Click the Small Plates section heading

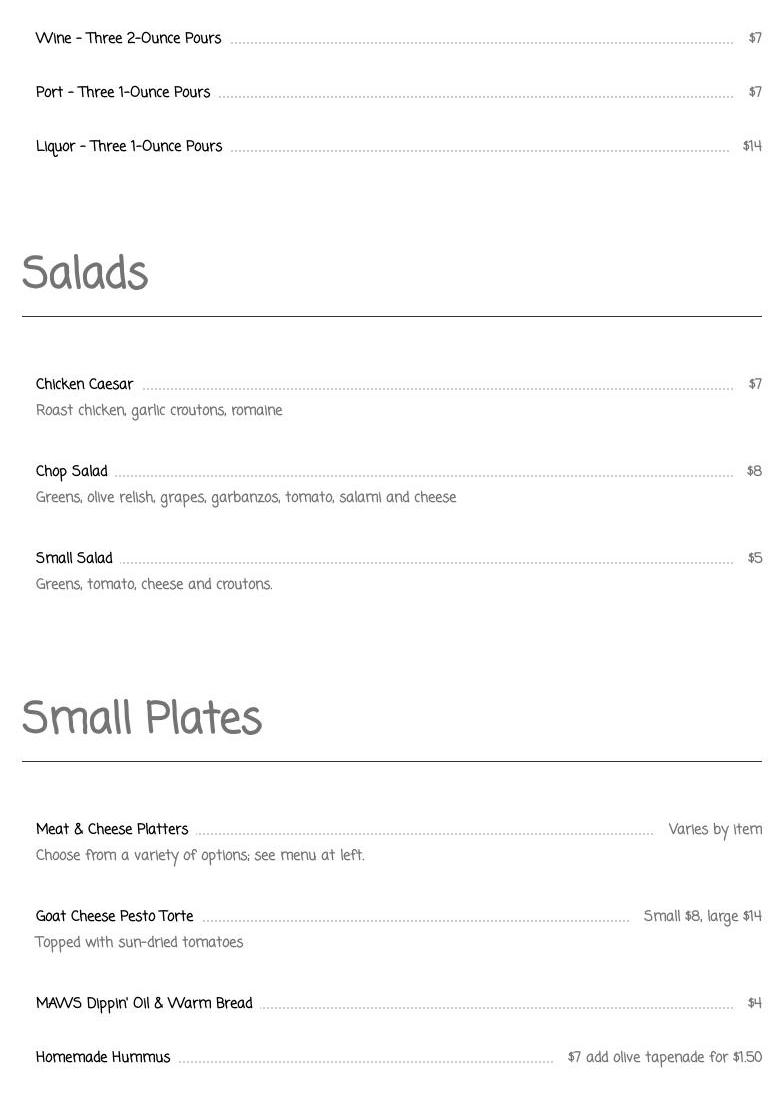(142, 716)
